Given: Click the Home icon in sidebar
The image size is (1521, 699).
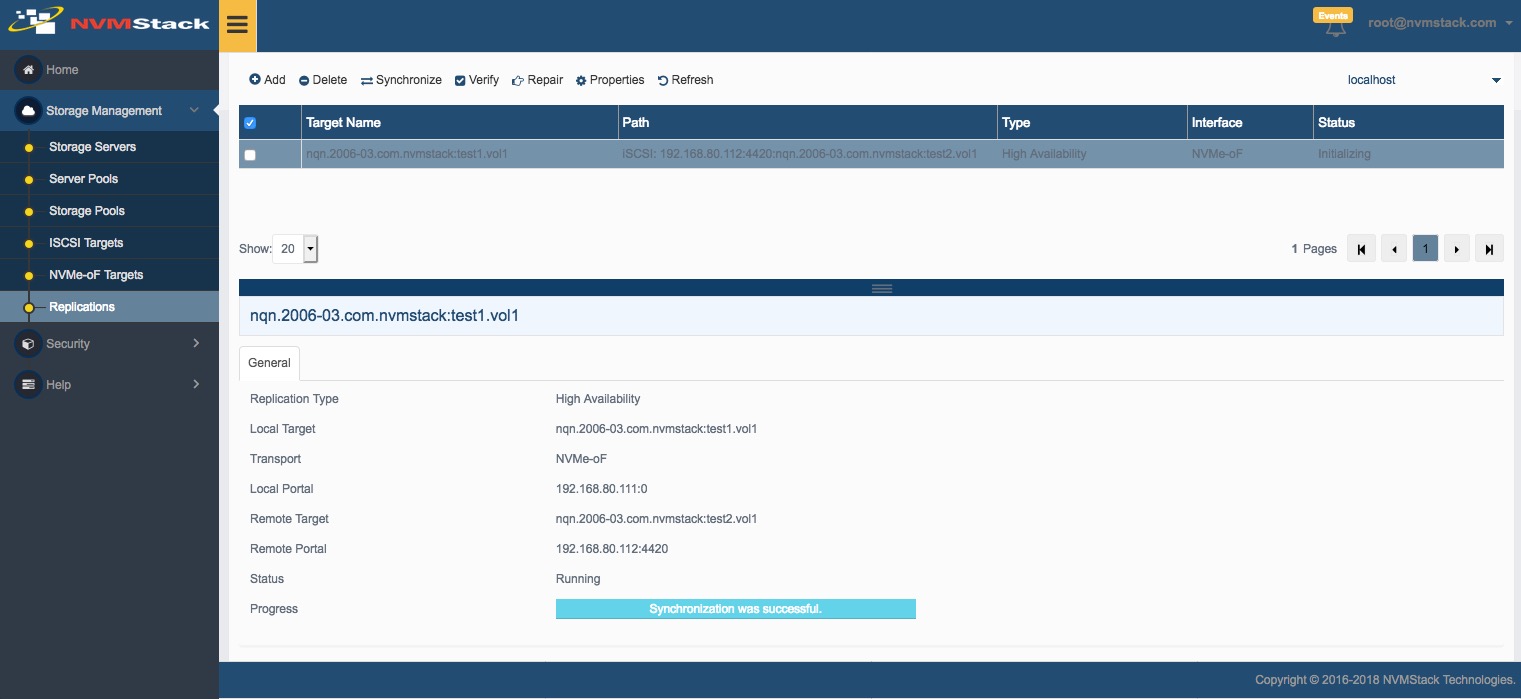Looking at the screenshot, I should [x=28, y=70].
